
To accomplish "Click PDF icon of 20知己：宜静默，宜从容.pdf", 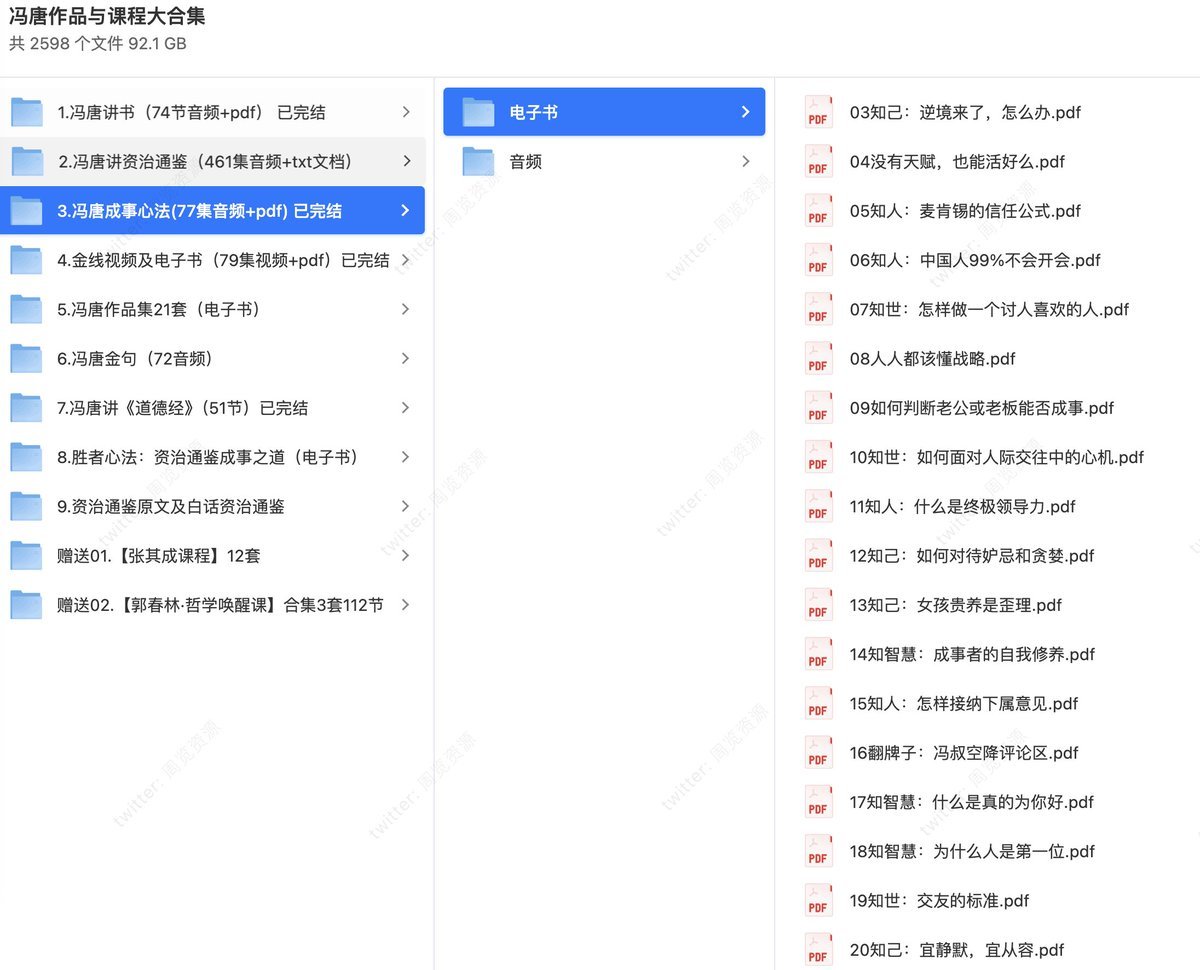I will tap(819, 950).
